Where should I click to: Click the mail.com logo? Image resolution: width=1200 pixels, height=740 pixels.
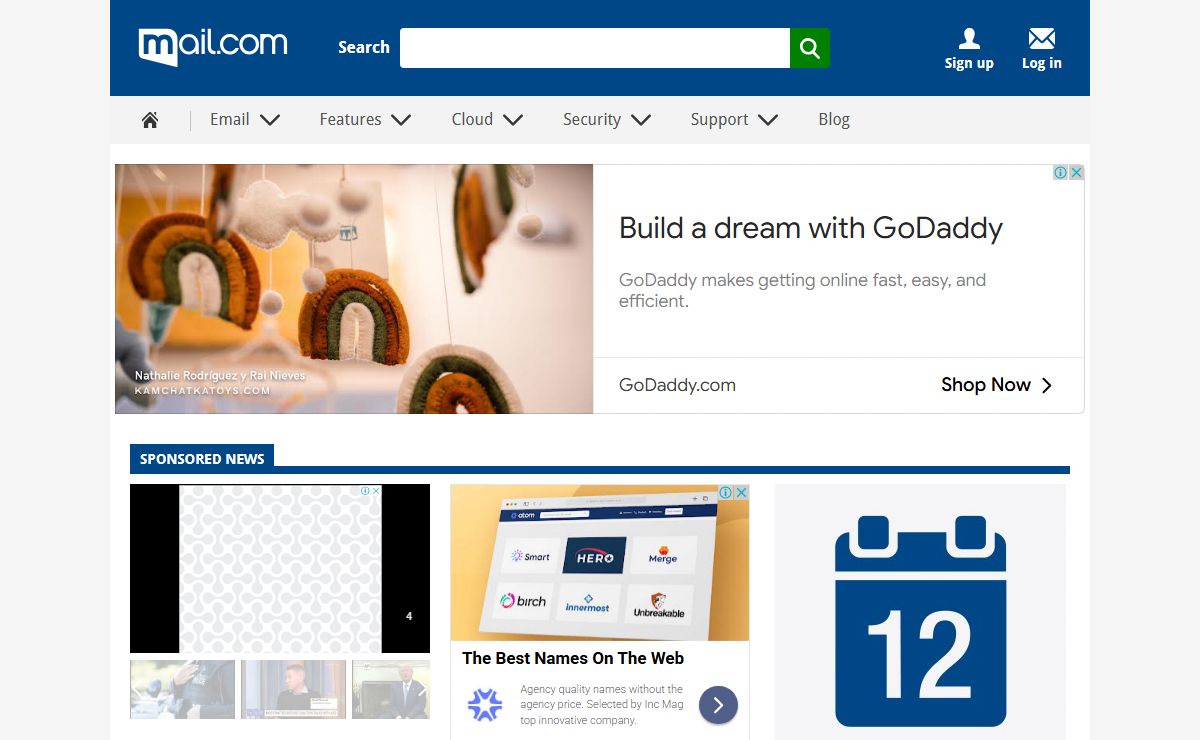coord(213,46)
